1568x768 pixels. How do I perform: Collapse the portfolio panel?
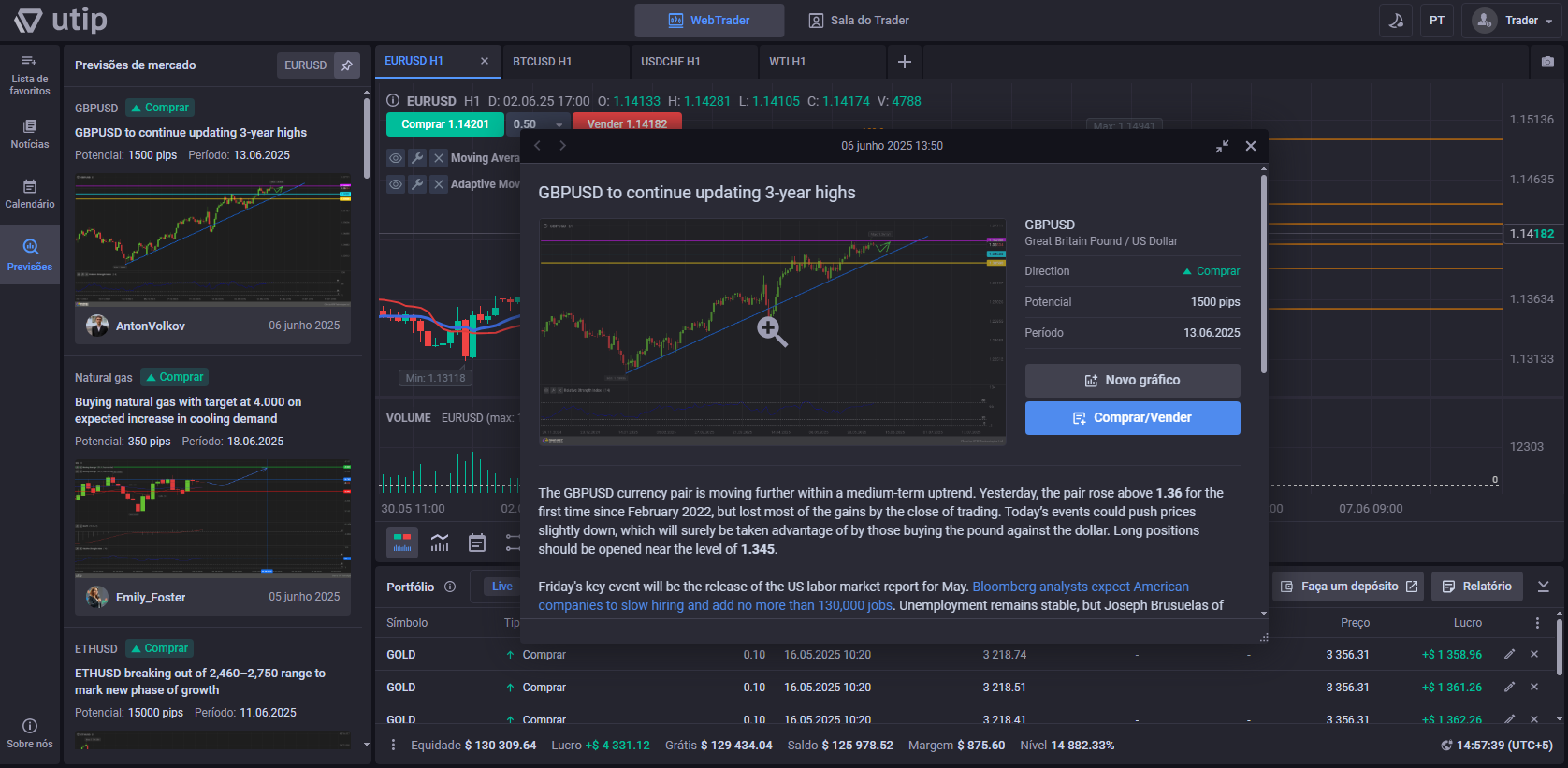[1544, 587]
